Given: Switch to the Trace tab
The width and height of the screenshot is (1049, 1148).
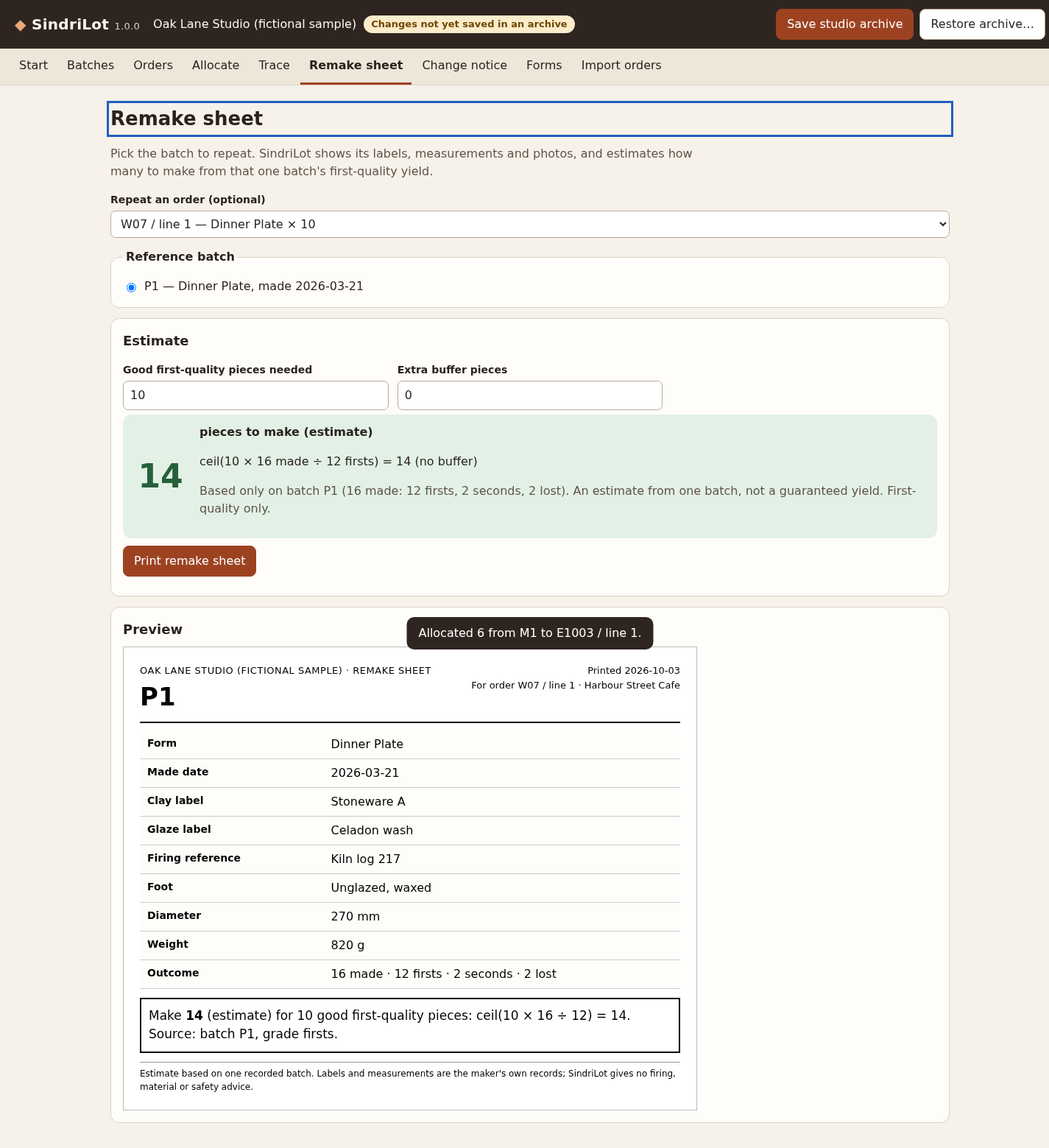Looking at the screenshot, I should (x=274, y=66).
